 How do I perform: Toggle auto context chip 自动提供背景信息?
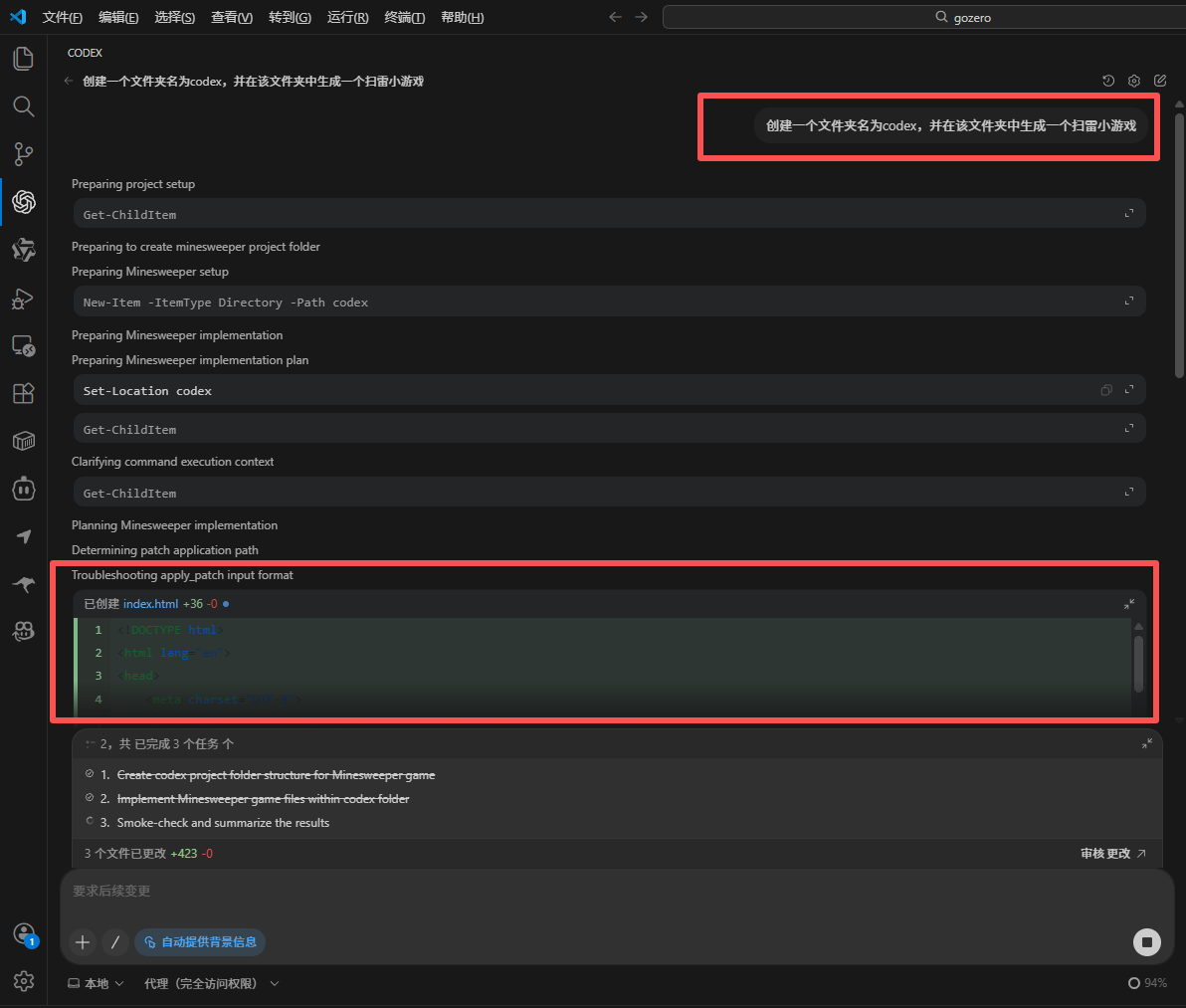(x=200, y=941)
